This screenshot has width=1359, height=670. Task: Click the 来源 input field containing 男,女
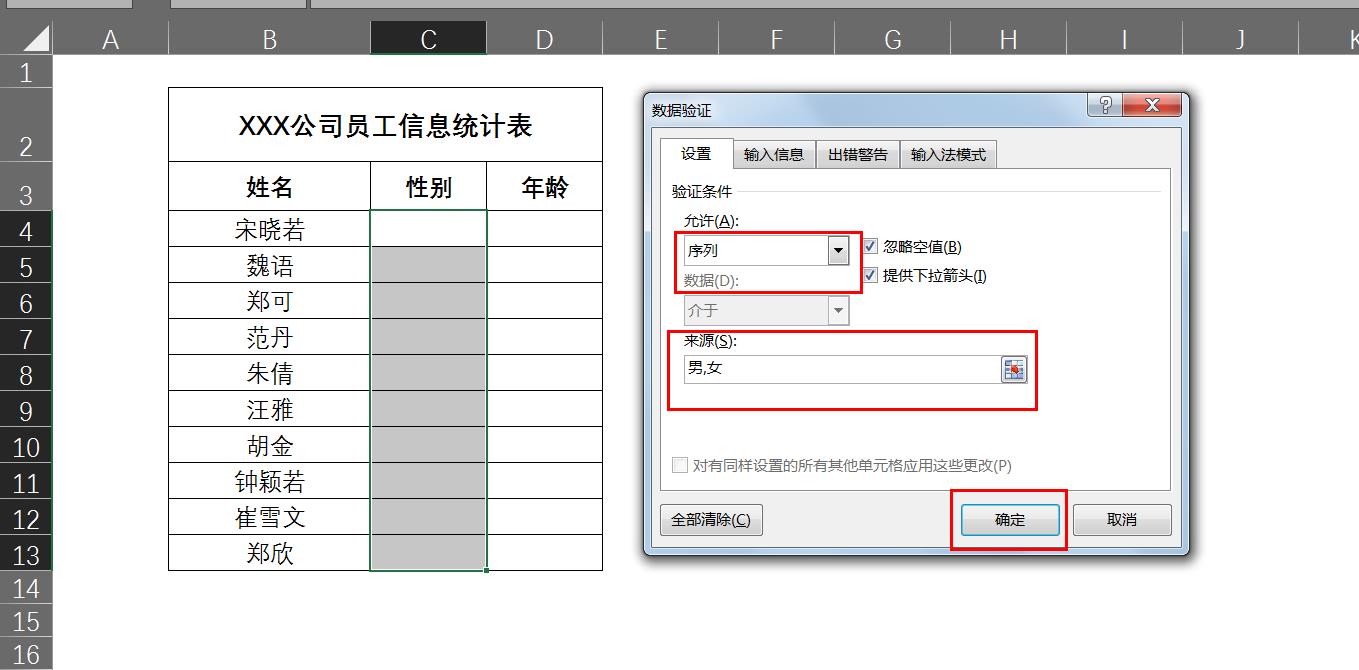tap(842, 369)
